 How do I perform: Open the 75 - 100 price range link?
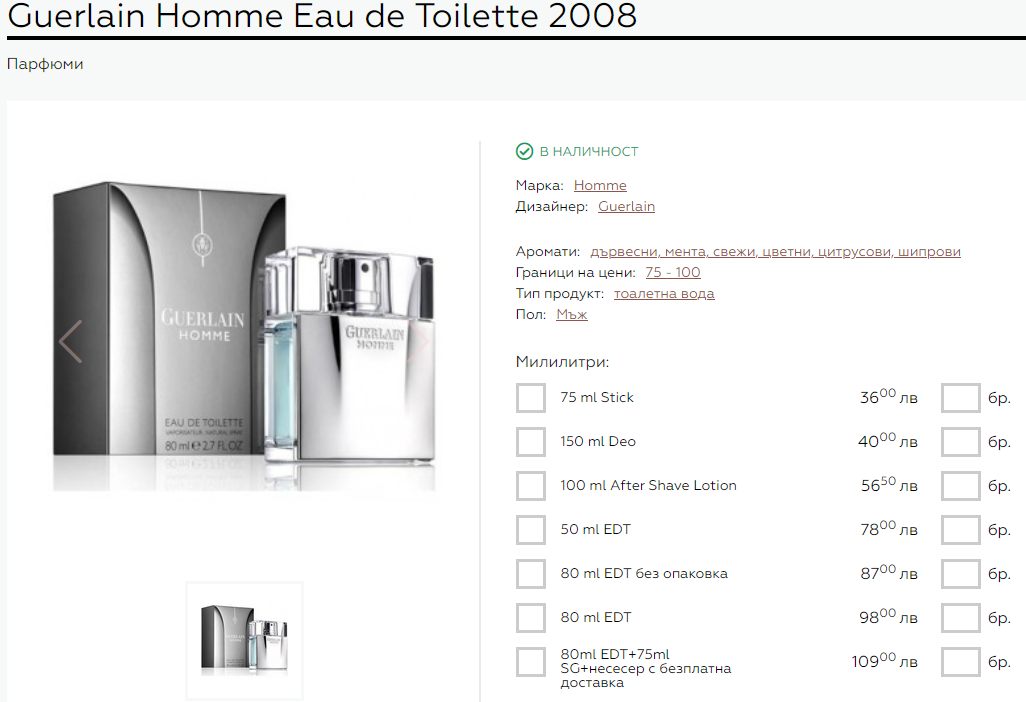coord(673,273)
